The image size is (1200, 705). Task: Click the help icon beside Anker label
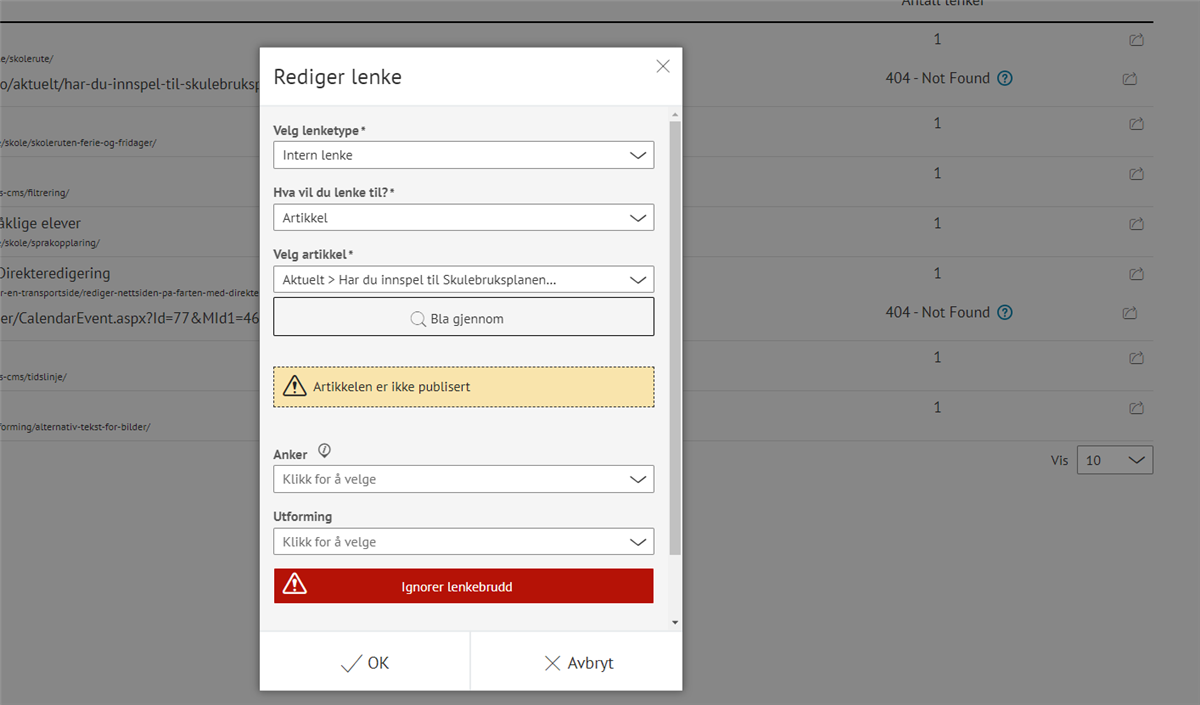(324, 452)
